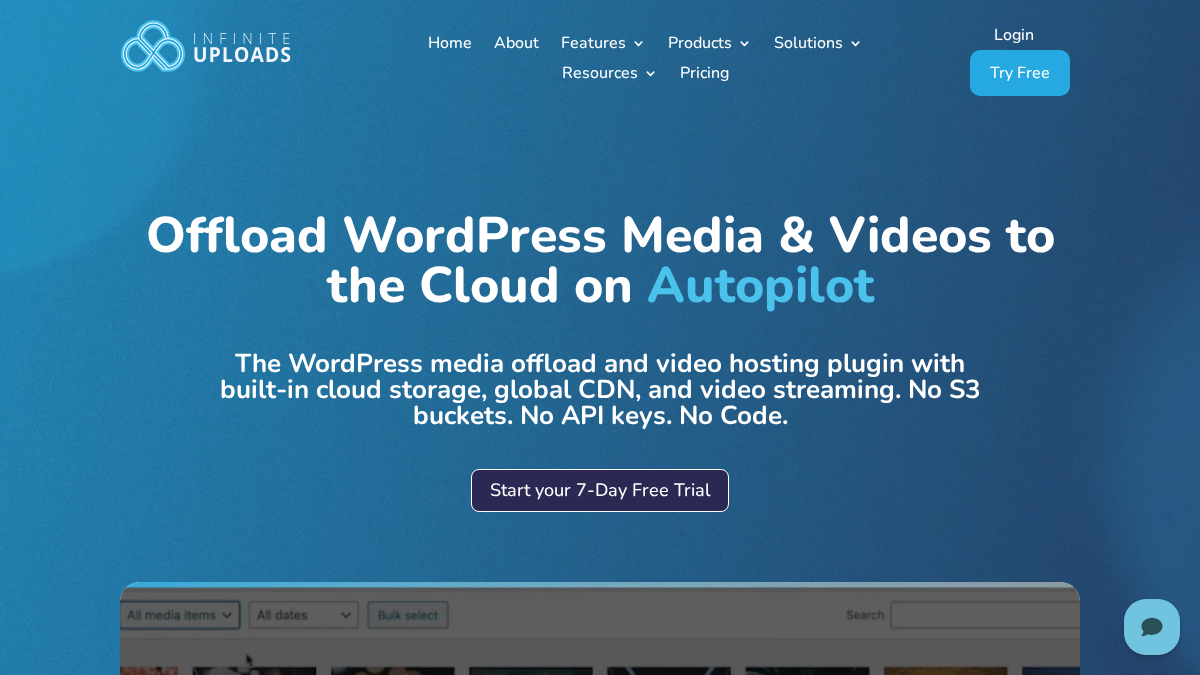This screenshot has height=675, width=1200.
Task: Click the Try Free button
Action: [1020, 73]
